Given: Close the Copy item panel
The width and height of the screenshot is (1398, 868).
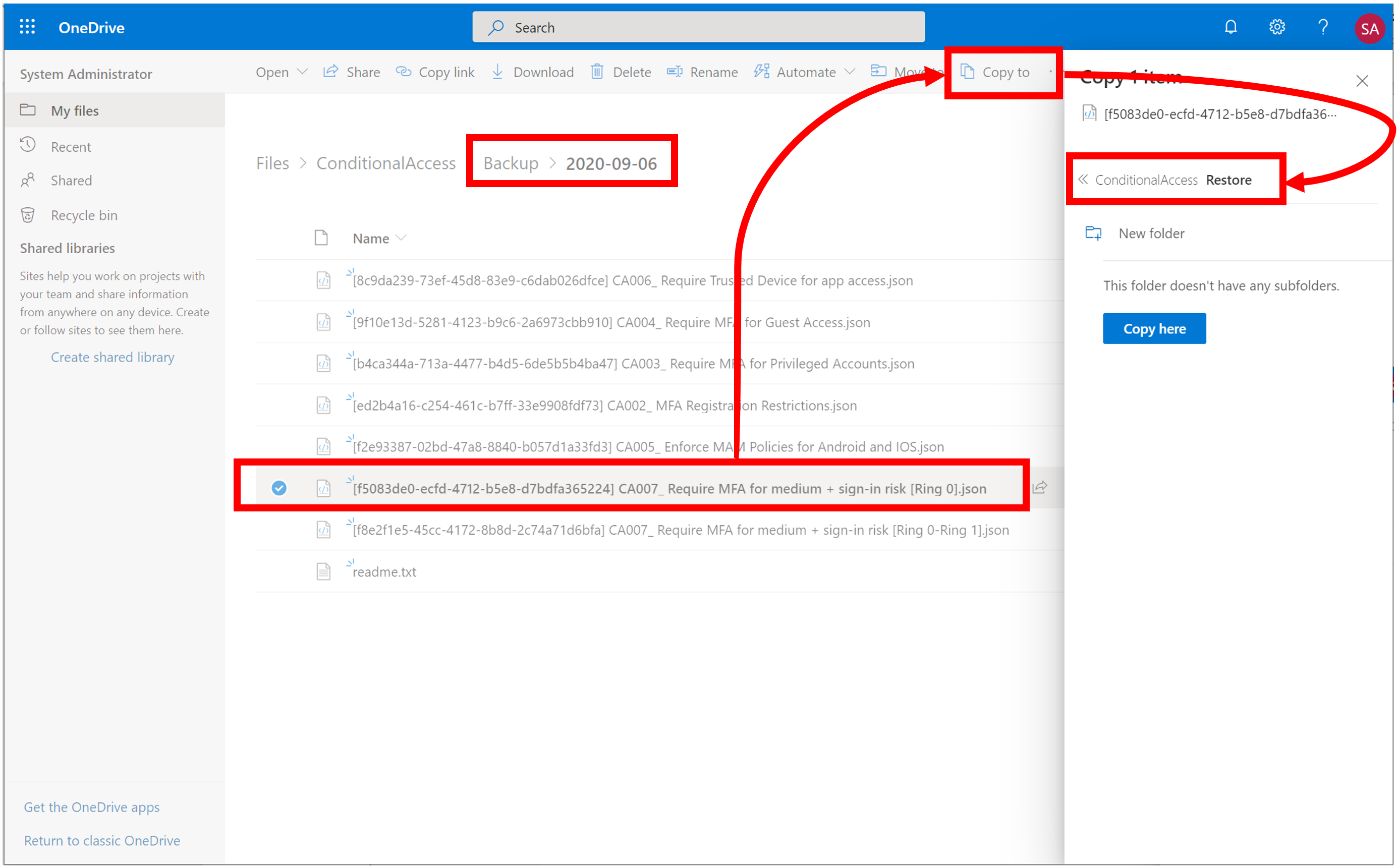Looking at the screenshot, I should coord(1362,81).
